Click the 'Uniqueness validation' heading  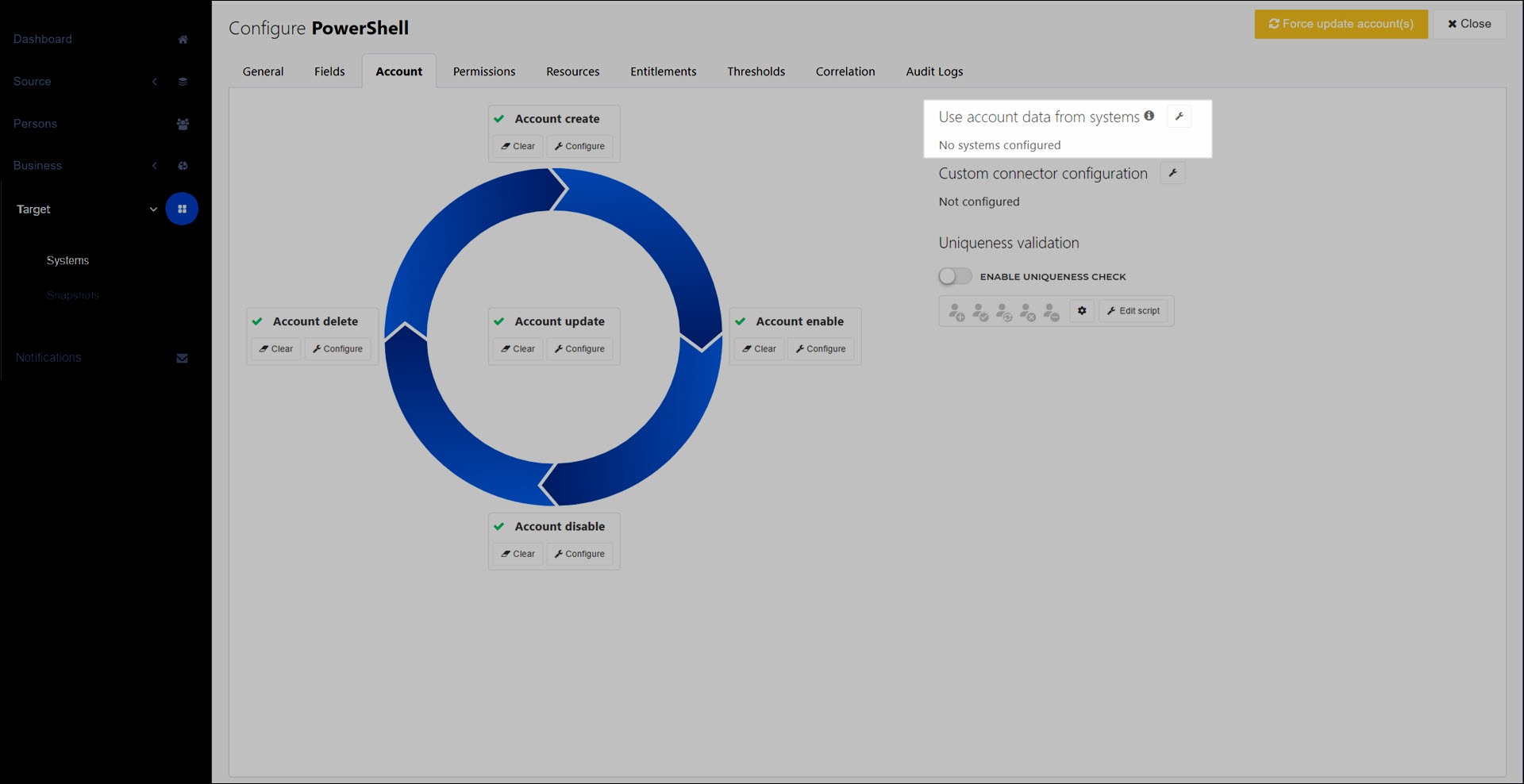point(1009,243)
